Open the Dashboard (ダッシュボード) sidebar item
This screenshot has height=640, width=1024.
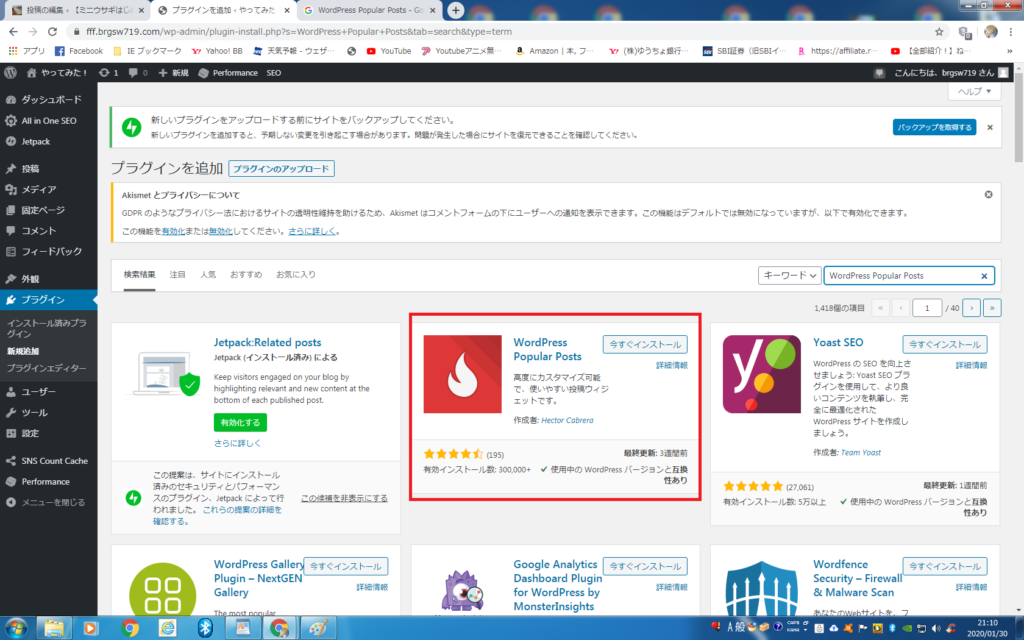click(x=50, y=101)
